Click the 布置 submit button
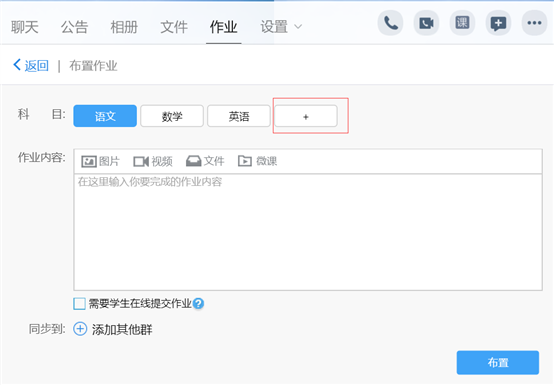The height and width of the screenshot is (385, 554). (498, 362)
